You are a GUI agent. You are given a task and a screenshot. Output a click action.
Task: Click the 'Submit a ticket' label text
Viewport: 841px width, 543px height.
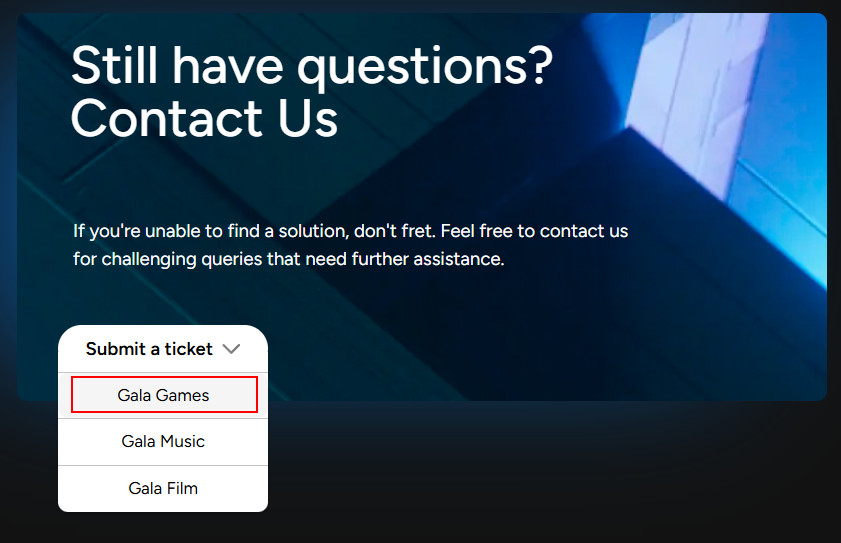point(149,349)
